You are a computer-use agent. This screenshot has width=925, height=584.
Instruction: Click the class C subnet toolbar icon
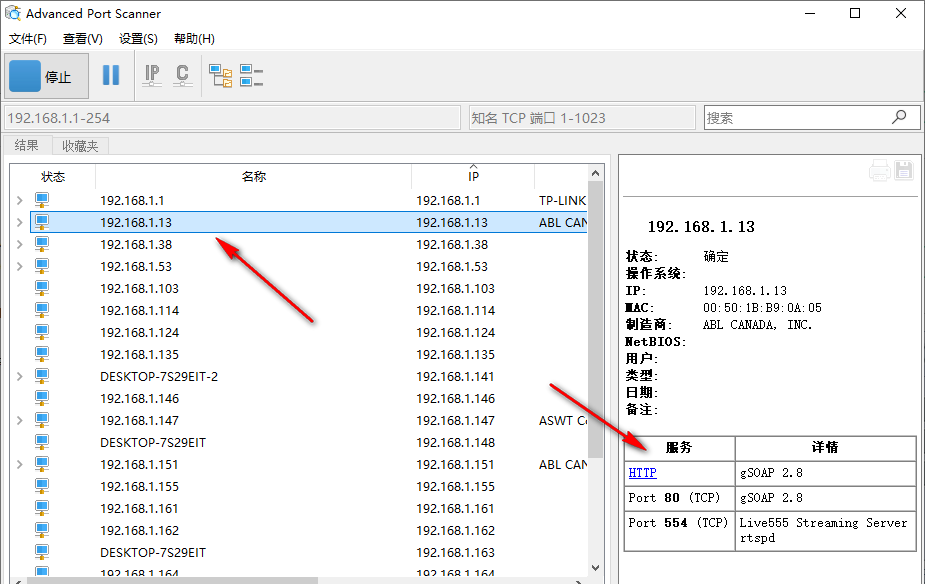(x=182, y=75)
